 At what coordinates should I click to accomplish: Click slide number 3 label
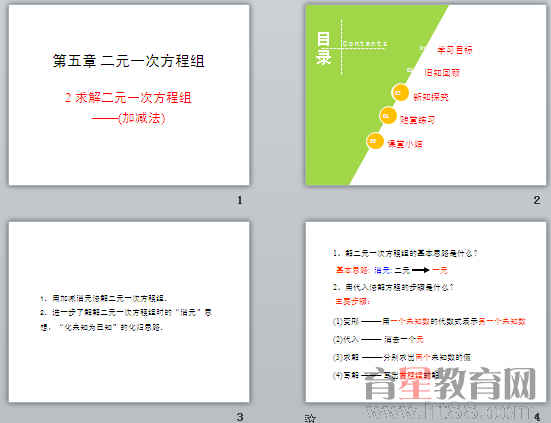240,417
